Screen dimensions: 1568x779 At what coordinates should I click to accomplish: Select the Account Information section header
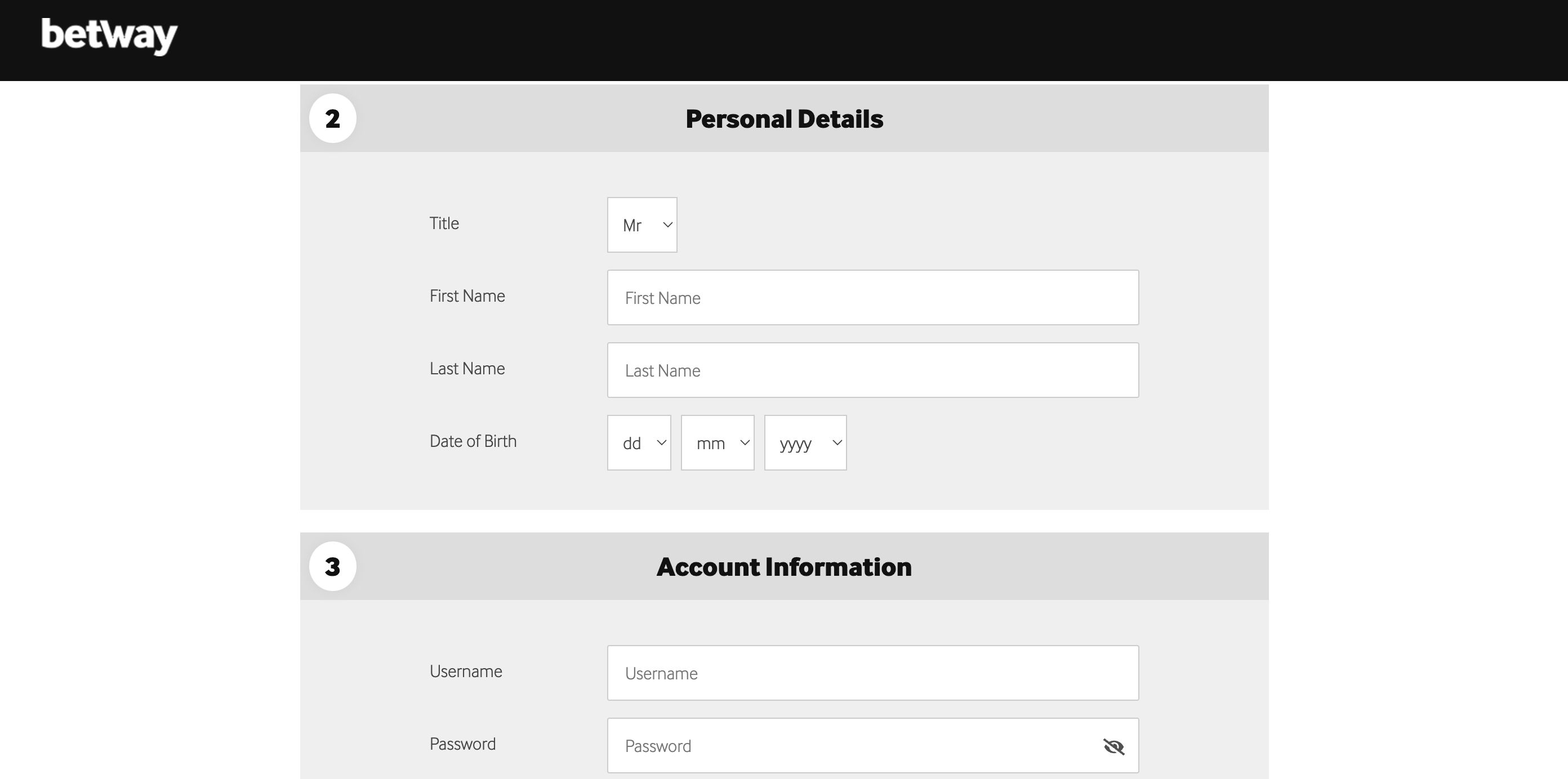784,566
